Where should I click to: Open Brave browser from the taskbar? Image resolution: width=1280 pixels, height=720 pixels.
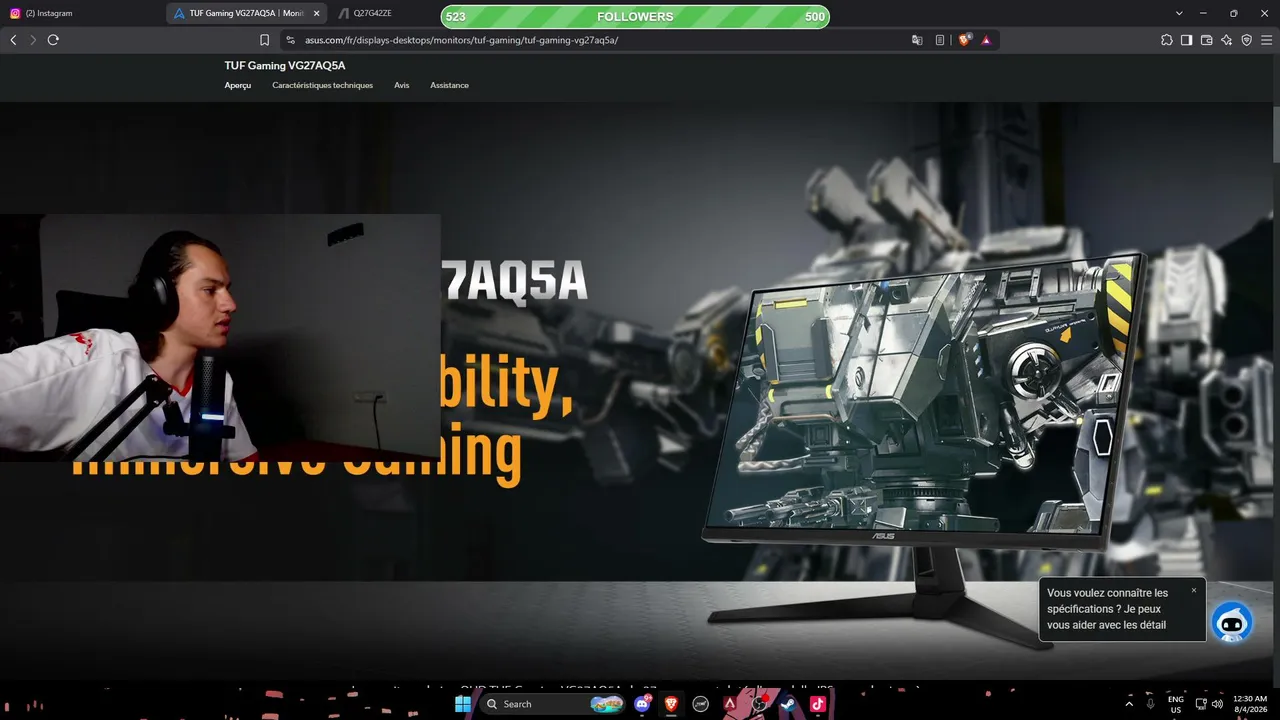[671, 704]
